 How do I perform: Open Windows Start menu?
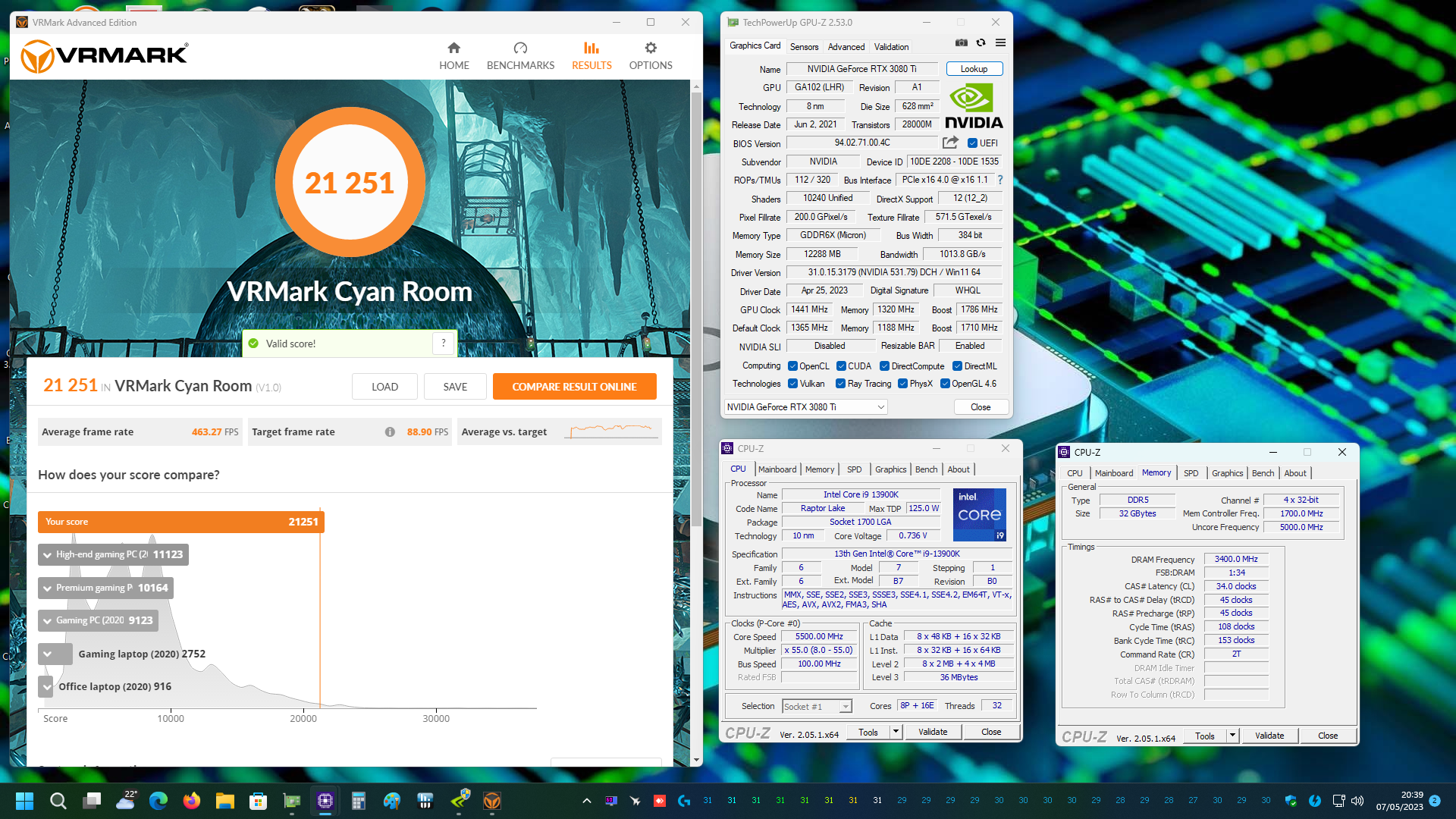tap(24, 801)
